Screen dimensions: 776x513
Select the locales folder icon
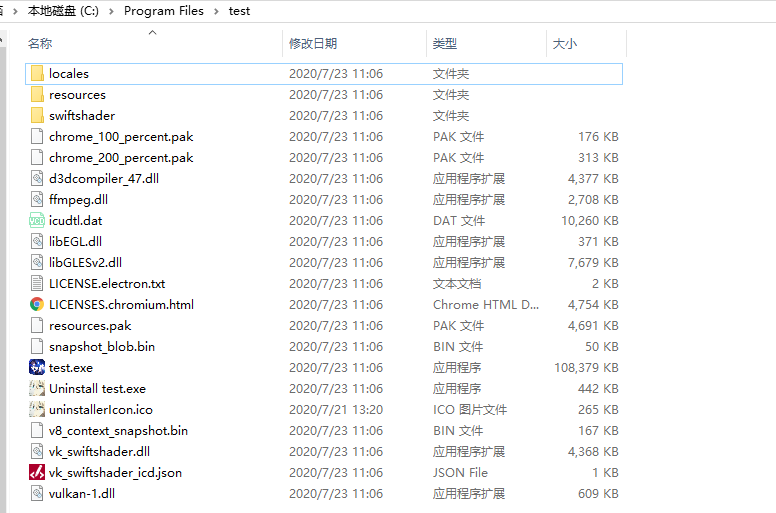37,74
